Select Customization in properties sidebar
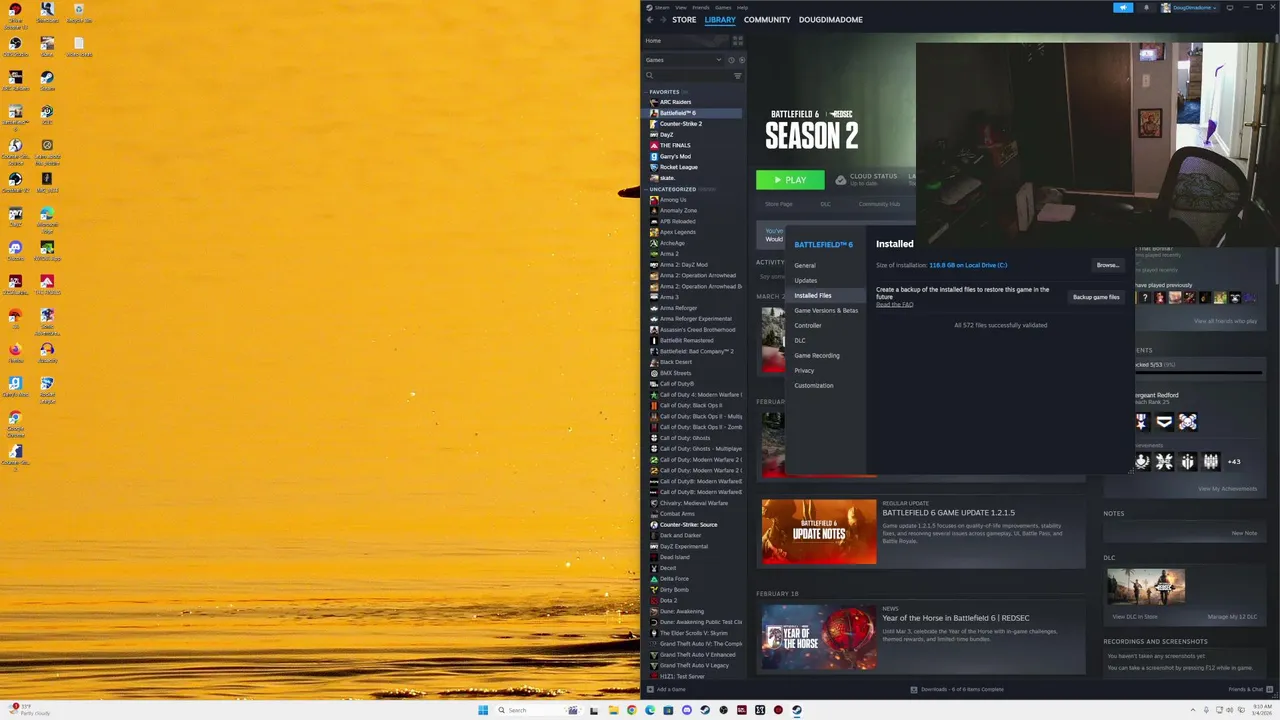Viewport: 1280px width, 720px height. click(x=814, y=386)
